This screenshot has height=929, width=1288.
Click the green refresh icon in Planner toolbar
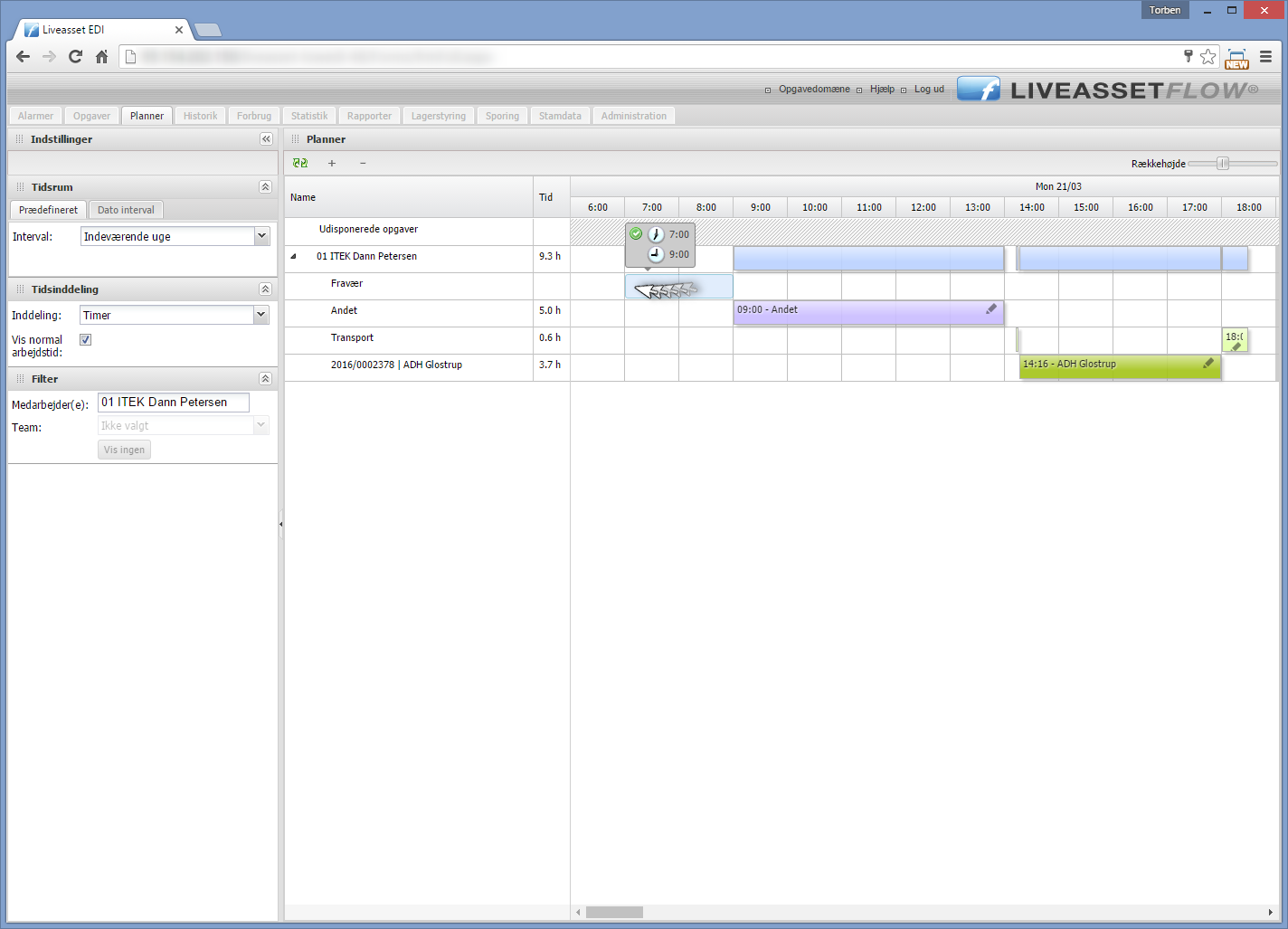pos(300,164)
